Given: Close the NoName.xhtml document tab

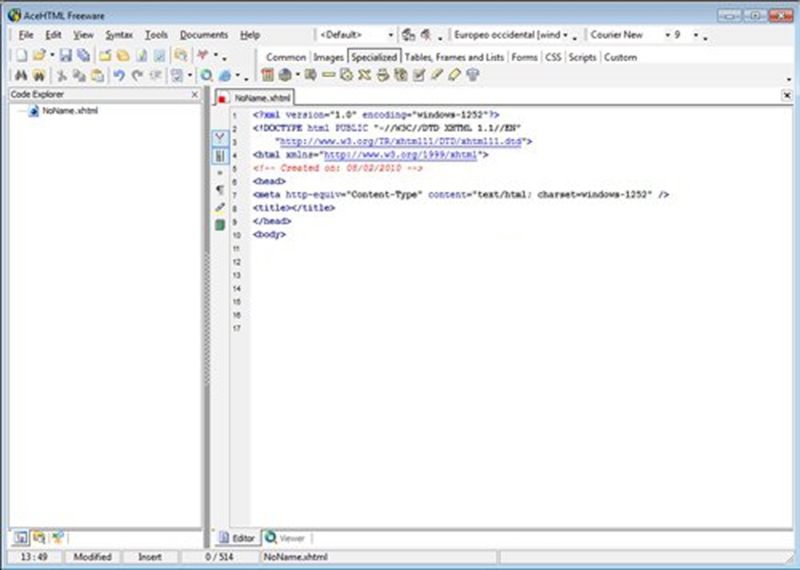Looking at the screenshot, I should [x=787, y=95].
